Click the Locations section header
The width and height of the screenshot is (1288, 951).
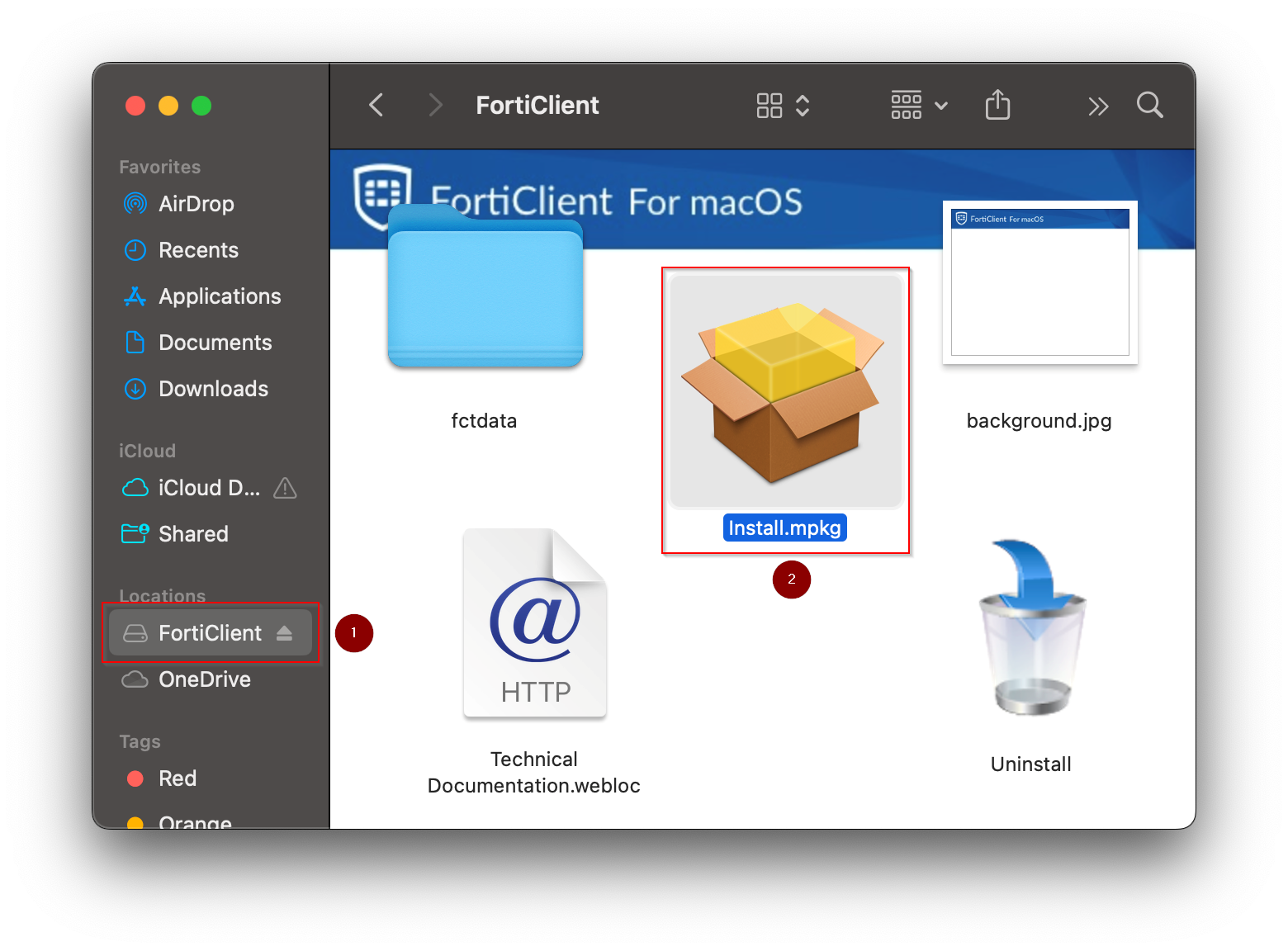[163, 596]
